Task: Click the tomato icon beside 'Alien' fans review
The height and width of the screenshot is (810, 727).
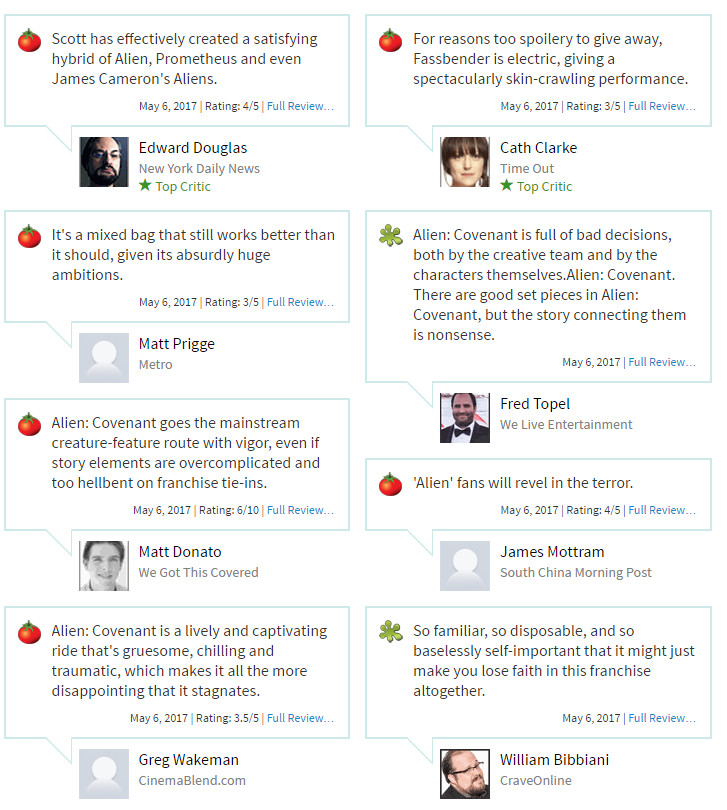Action: tap(390, 485)
